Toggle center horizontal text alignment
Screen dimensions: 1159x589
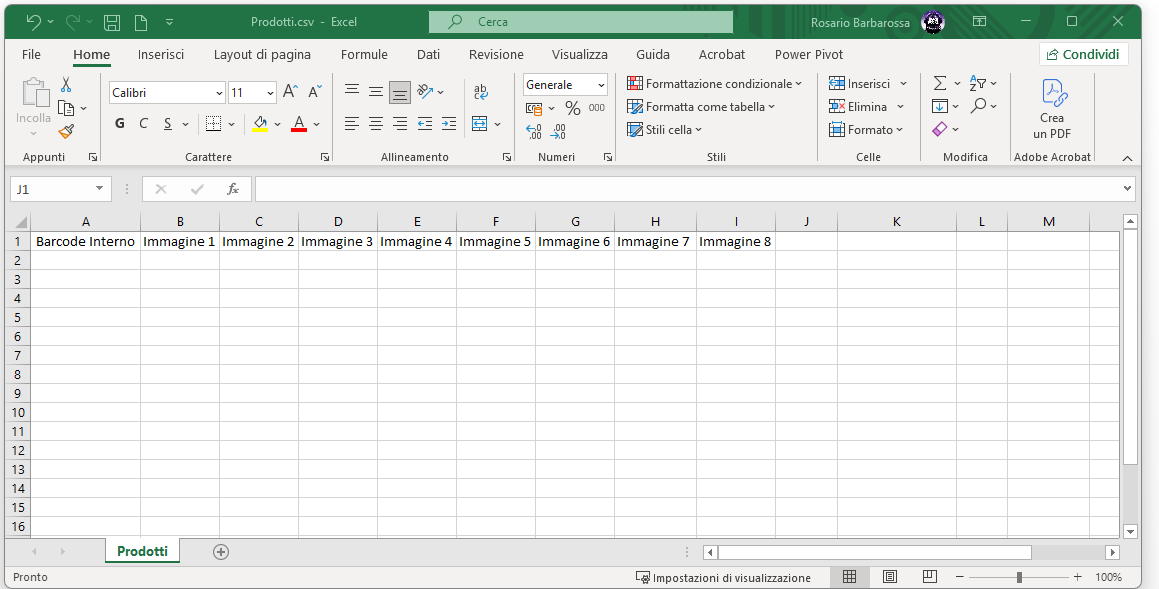[376, 123]
